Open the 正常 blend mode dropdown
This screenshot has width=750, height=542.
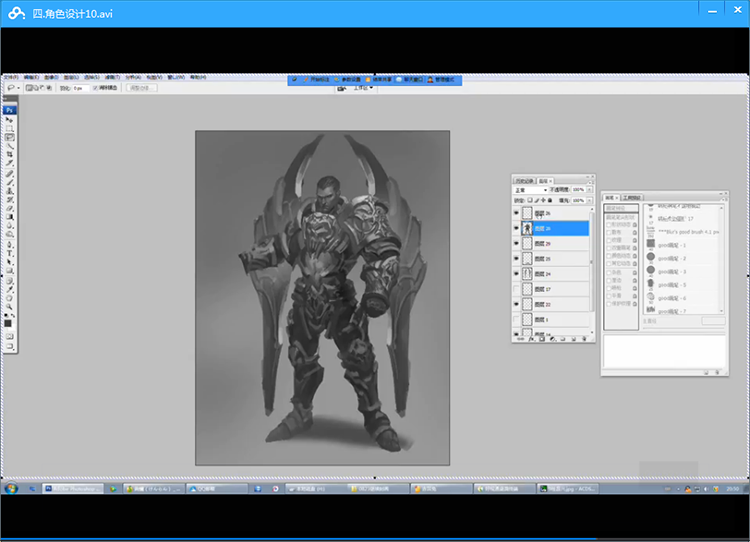[x=530, y=190]
